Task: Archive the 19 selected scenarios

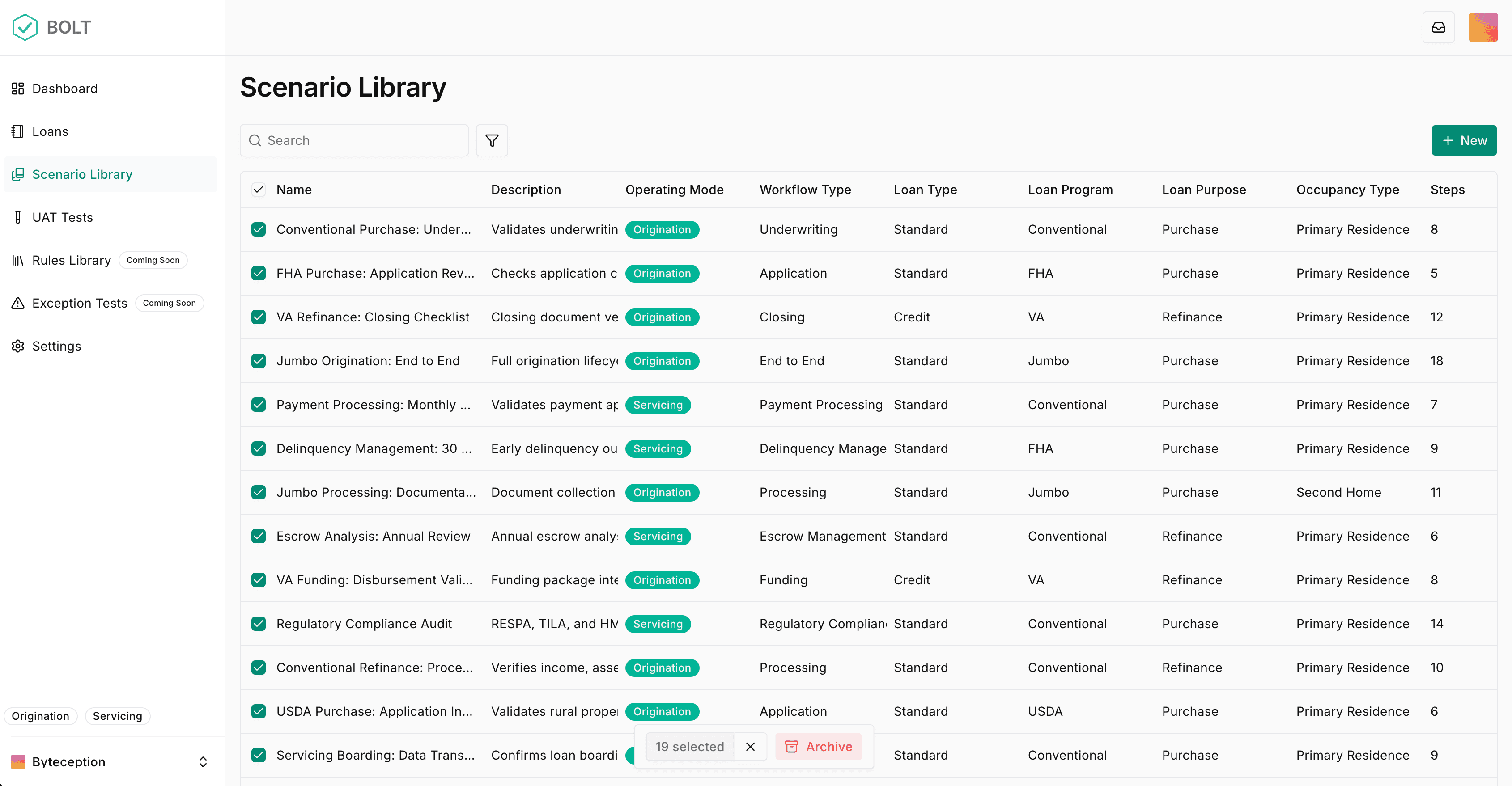Action: point(818,746)
